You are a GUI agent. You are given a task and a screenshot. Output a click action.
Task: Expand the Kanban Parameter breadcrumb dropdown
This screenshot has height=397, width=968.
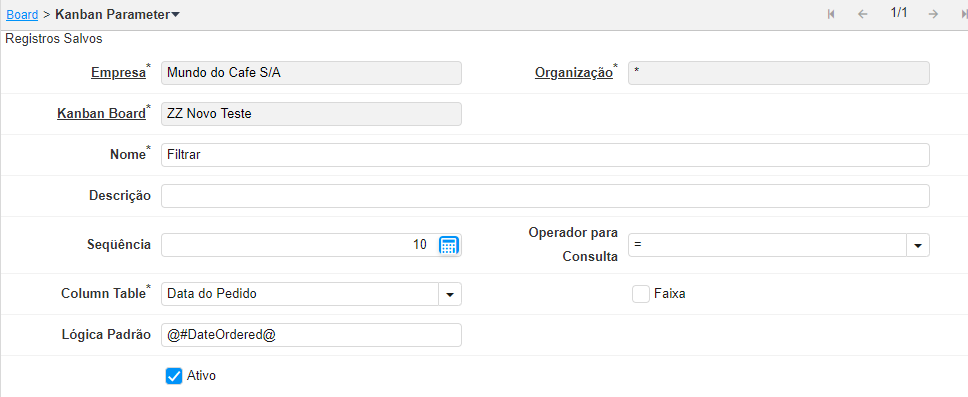[175, 15]
